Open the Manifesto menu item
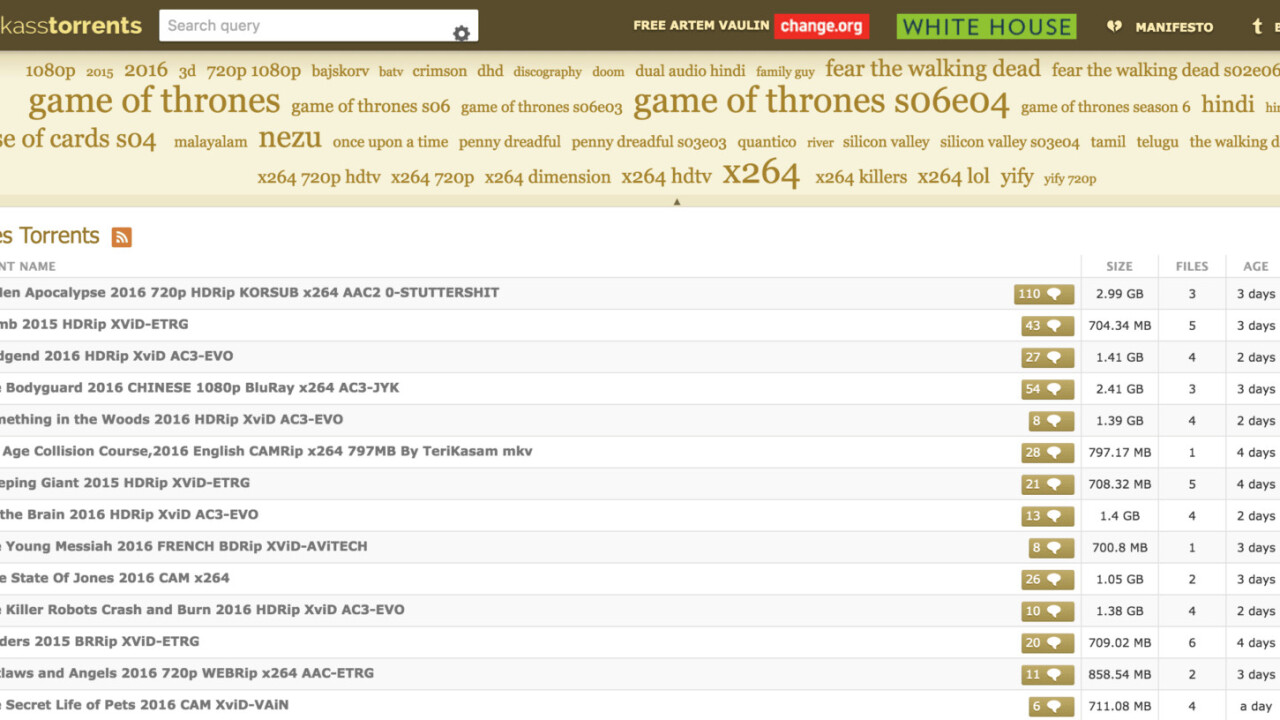The height and width of the screenshot is (720, 1280). [x=1174, y=27]
